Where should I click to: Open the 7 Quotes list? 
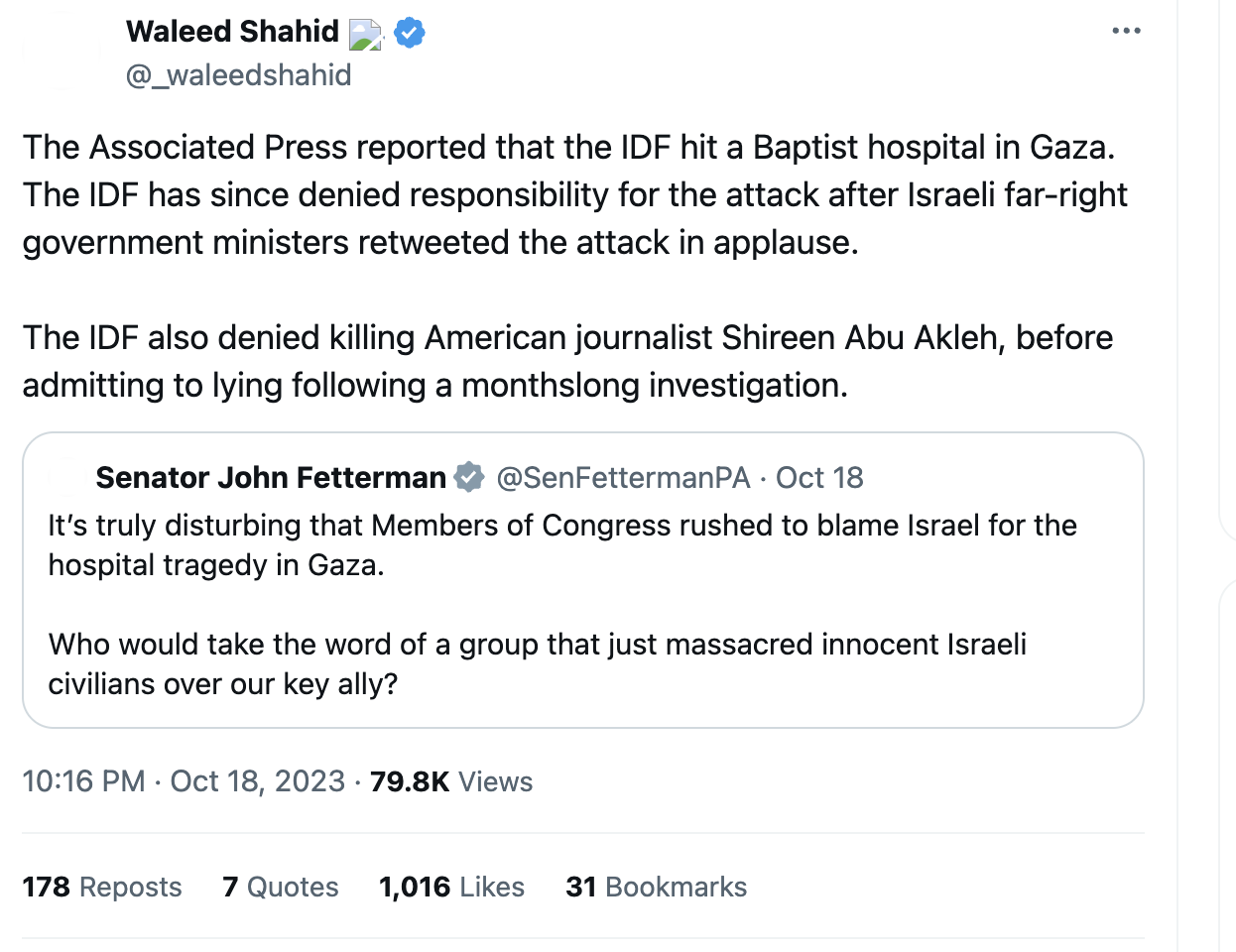point(281,887)
